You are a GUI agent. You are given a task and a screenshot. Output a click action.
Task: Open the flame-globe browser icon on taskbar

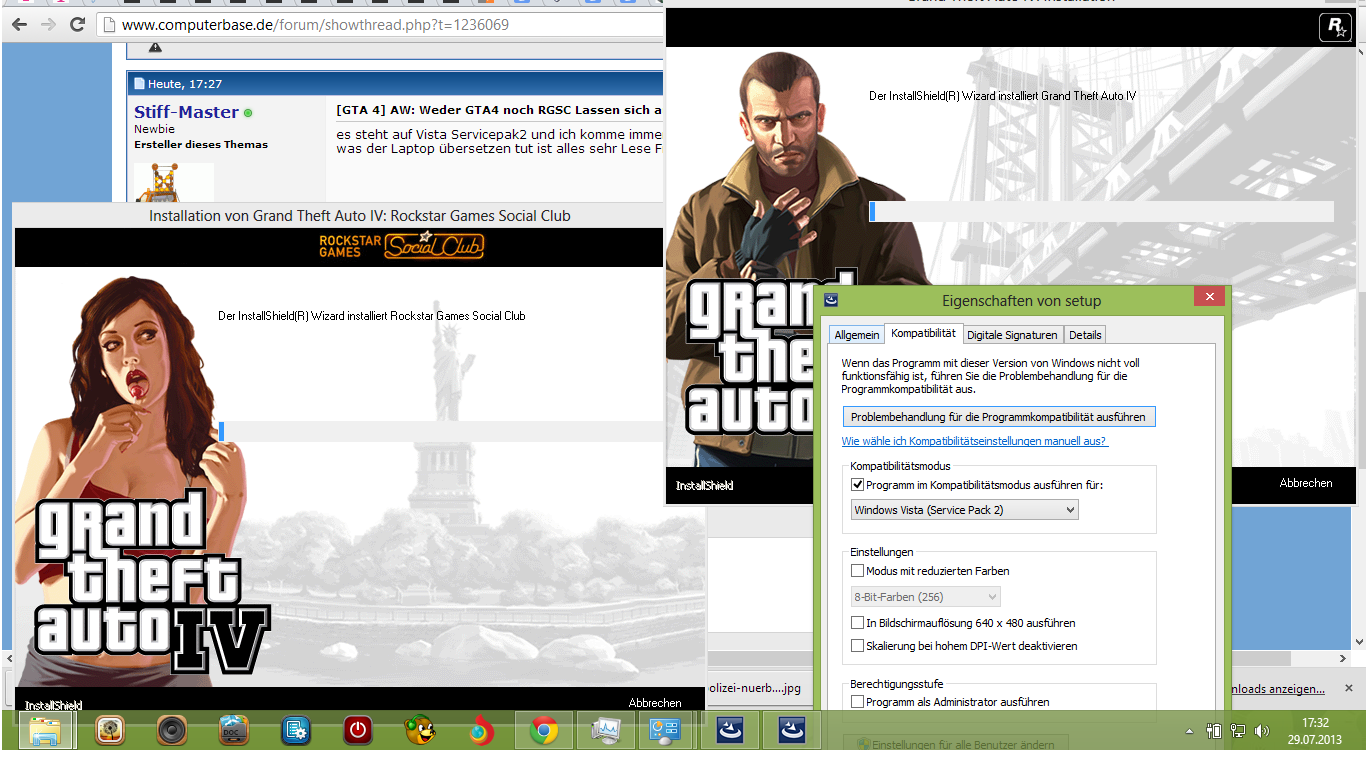482,732
